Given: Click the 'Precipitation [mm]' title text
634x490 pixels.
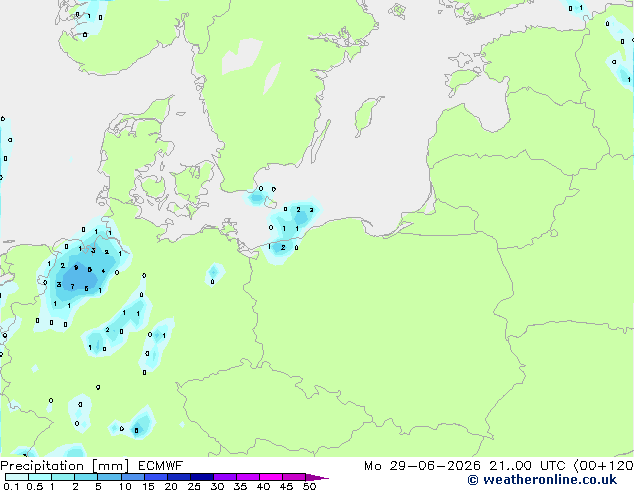Looking at the screenshot, I should coord(64,466).
